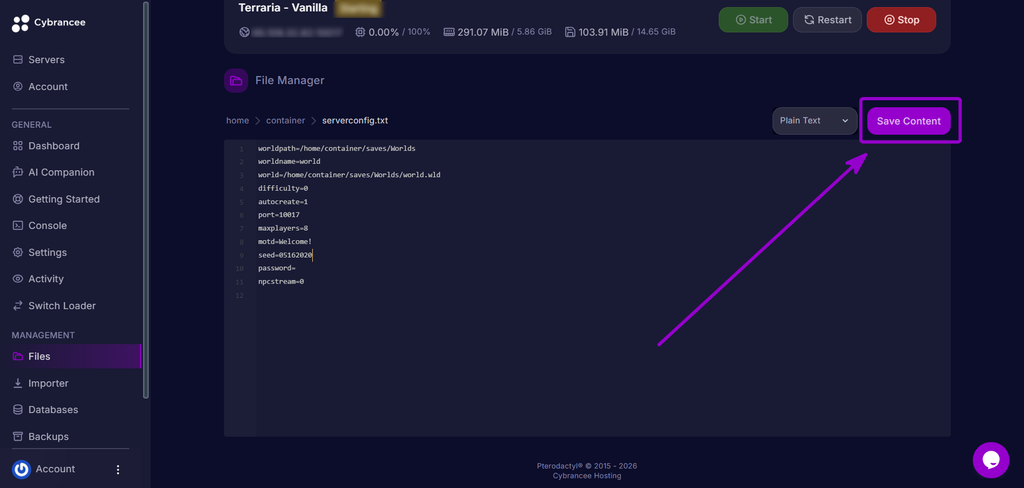Stop the server
The height and width of the screenshot is (488, 1024).
point(901,20)
